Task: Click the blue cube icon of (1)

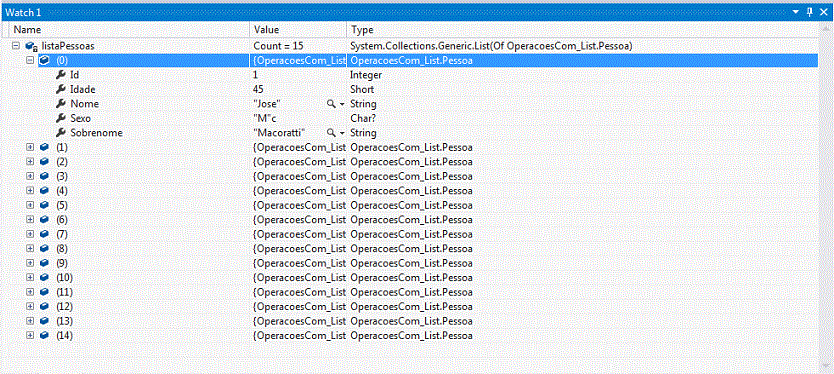Action: coord(44,147)
